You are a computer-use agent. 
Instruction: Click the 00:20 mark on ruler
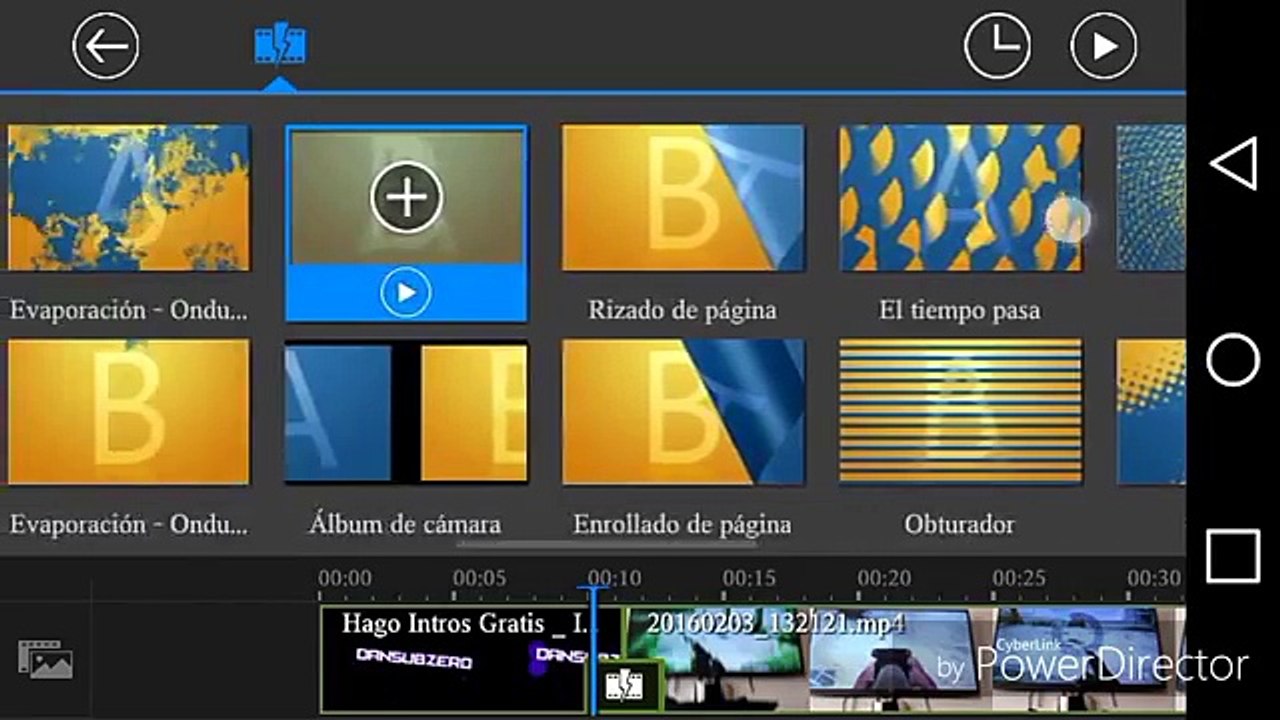pos(884,578)
